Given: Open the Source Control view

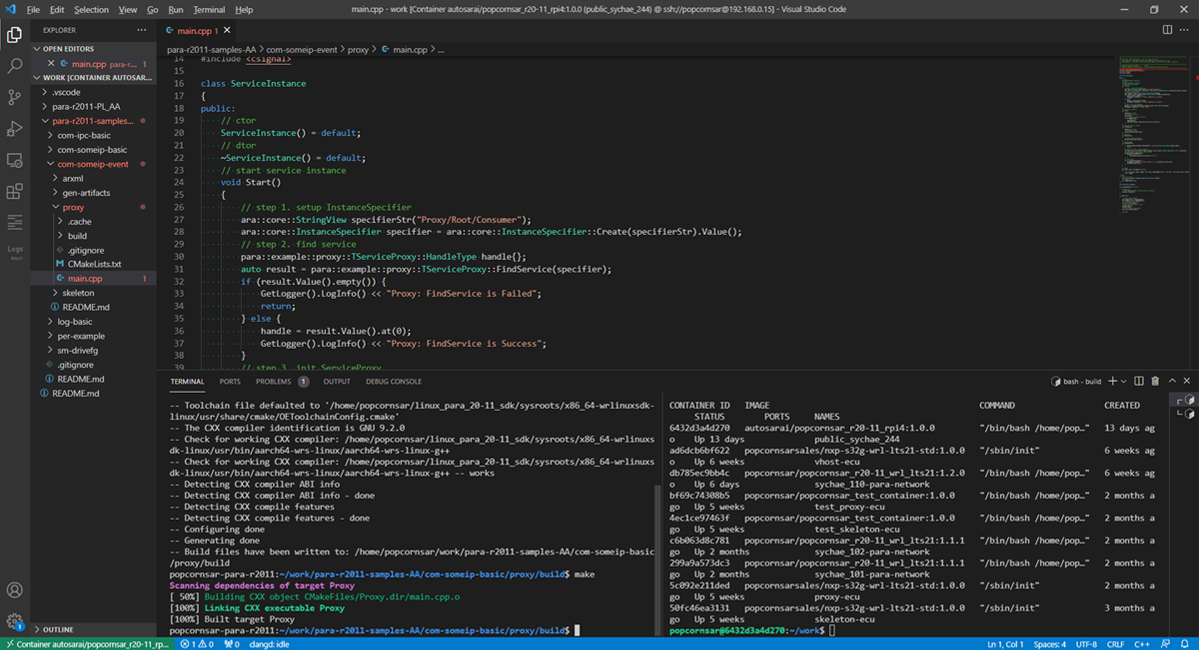Looking at the screenshot, I should coord(15,97).
